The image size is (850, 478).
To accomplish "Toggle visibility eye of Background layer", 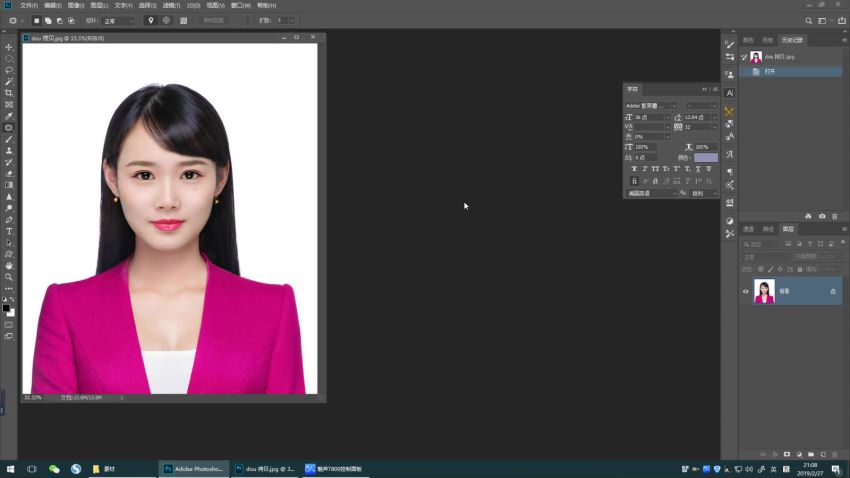I will point(745,292).
